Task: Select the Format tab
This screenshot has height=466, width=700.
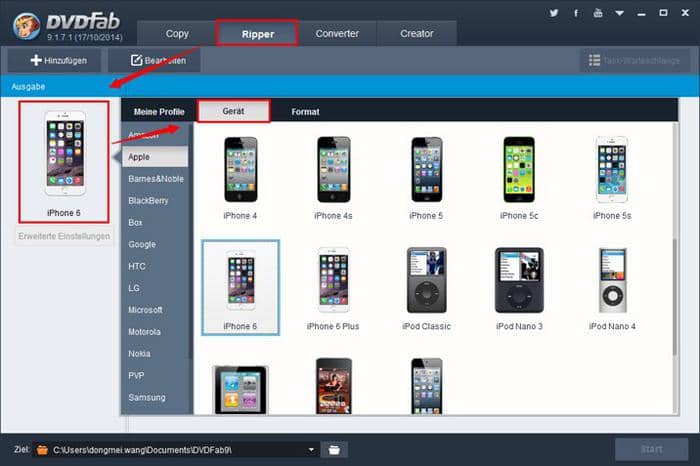Action: [305, 112]
